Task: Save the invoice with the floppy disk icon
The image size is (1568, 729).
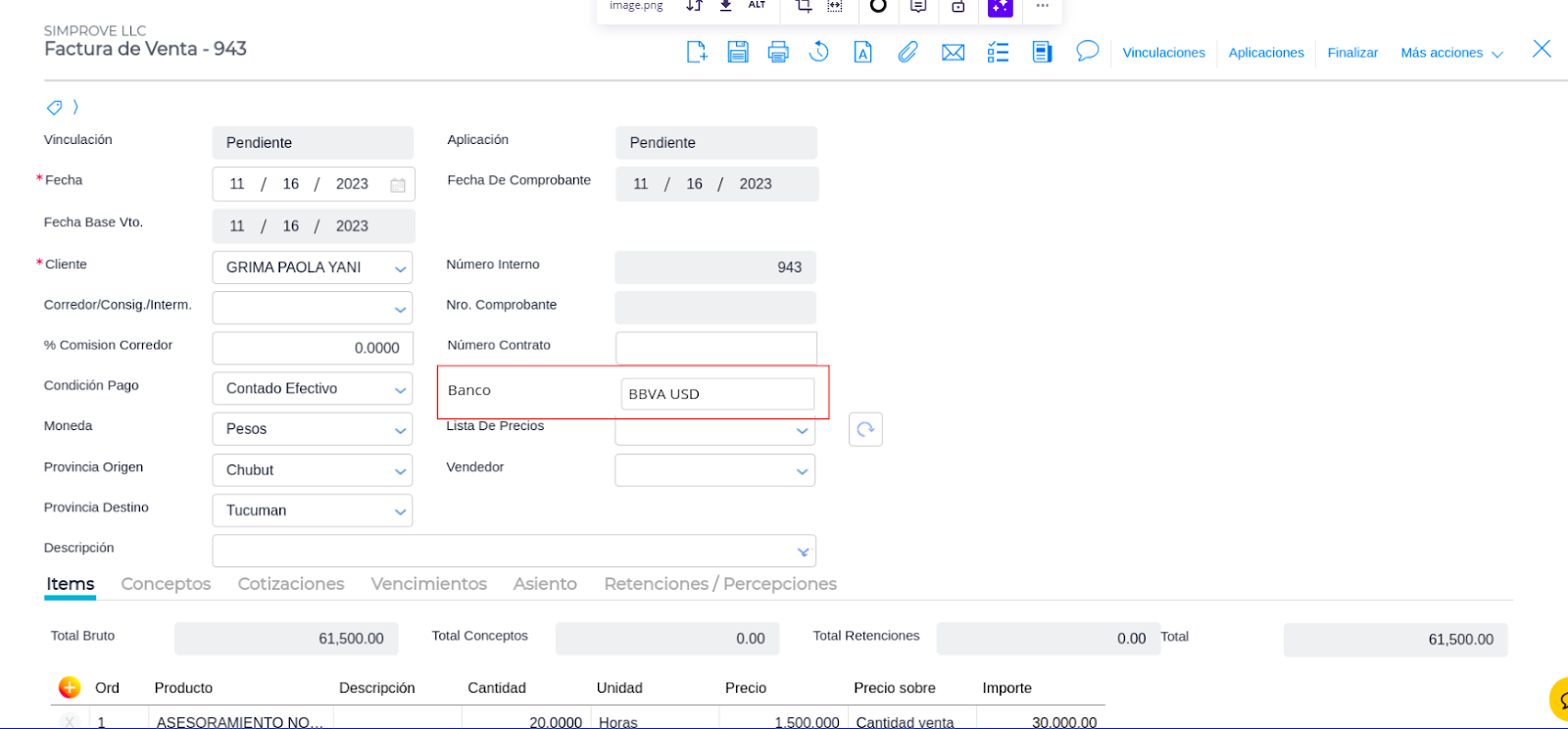Action: 738,52
